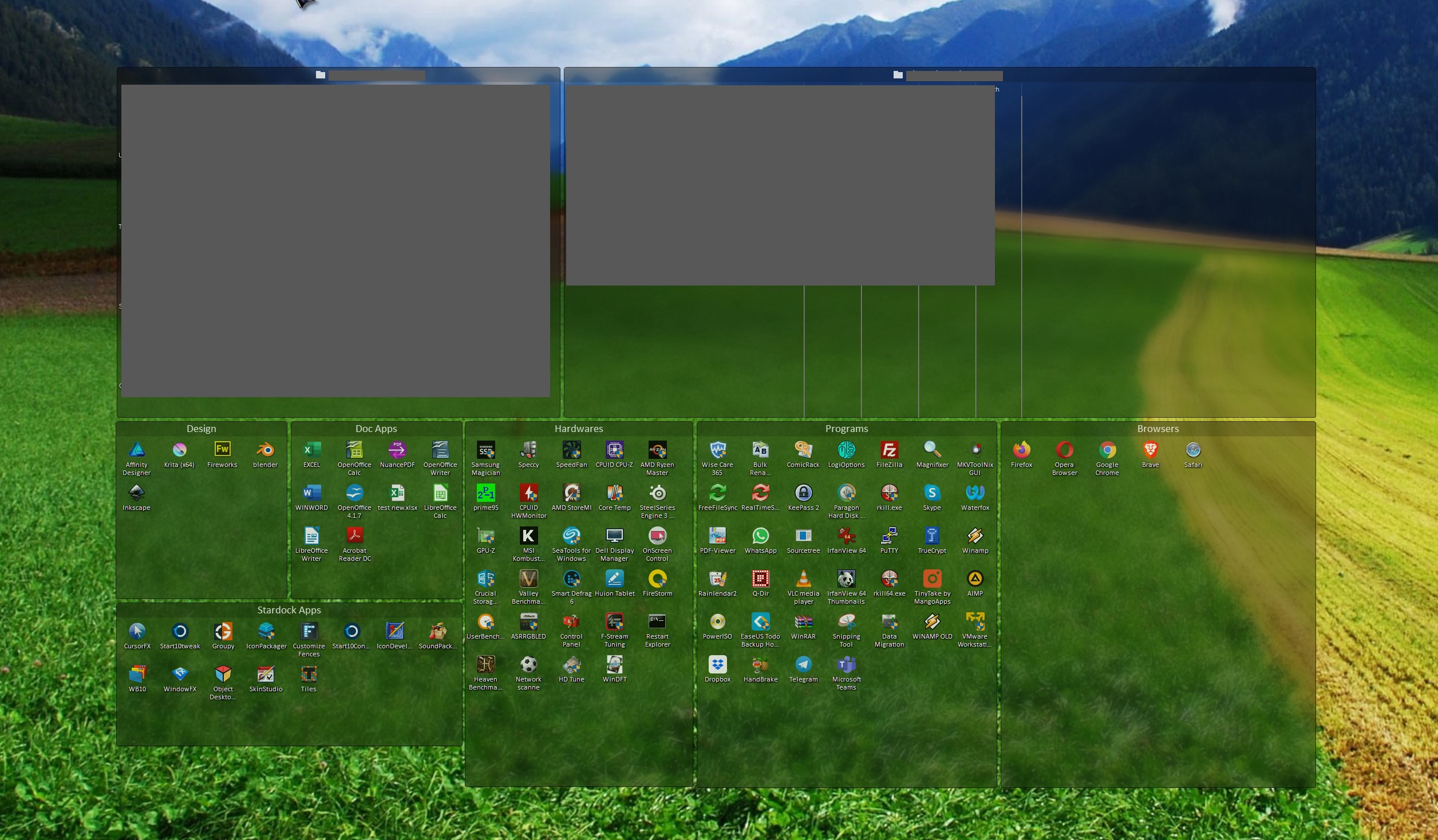The width and height of the screenshot is (1438, 840).
Task: Click the Stardock Apps fence title
Action: 289,610
